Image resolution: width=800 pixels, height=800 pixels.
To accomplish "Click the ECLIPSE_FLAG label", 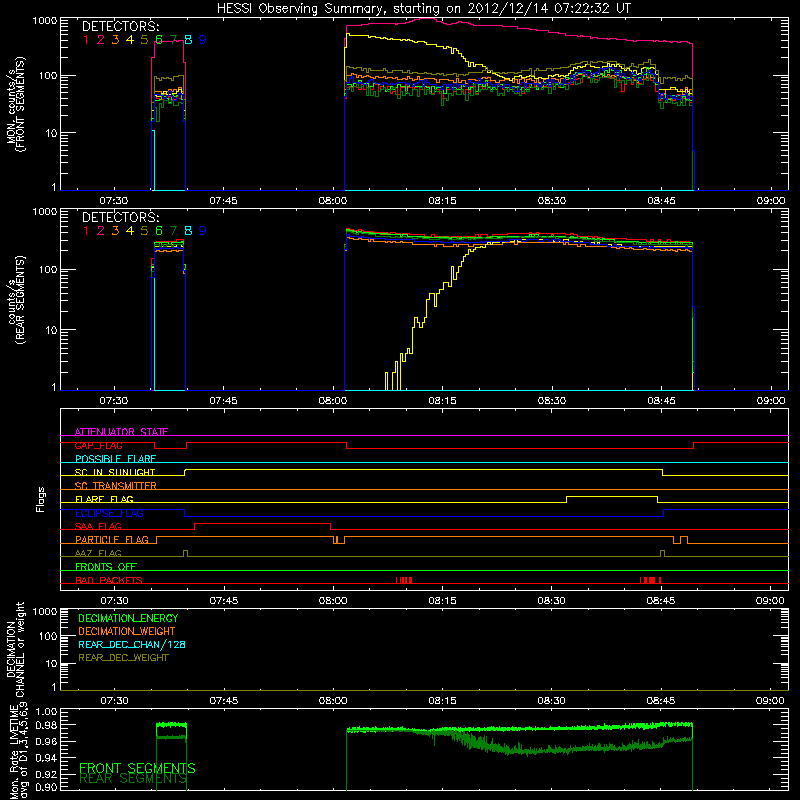I will 109,513.
